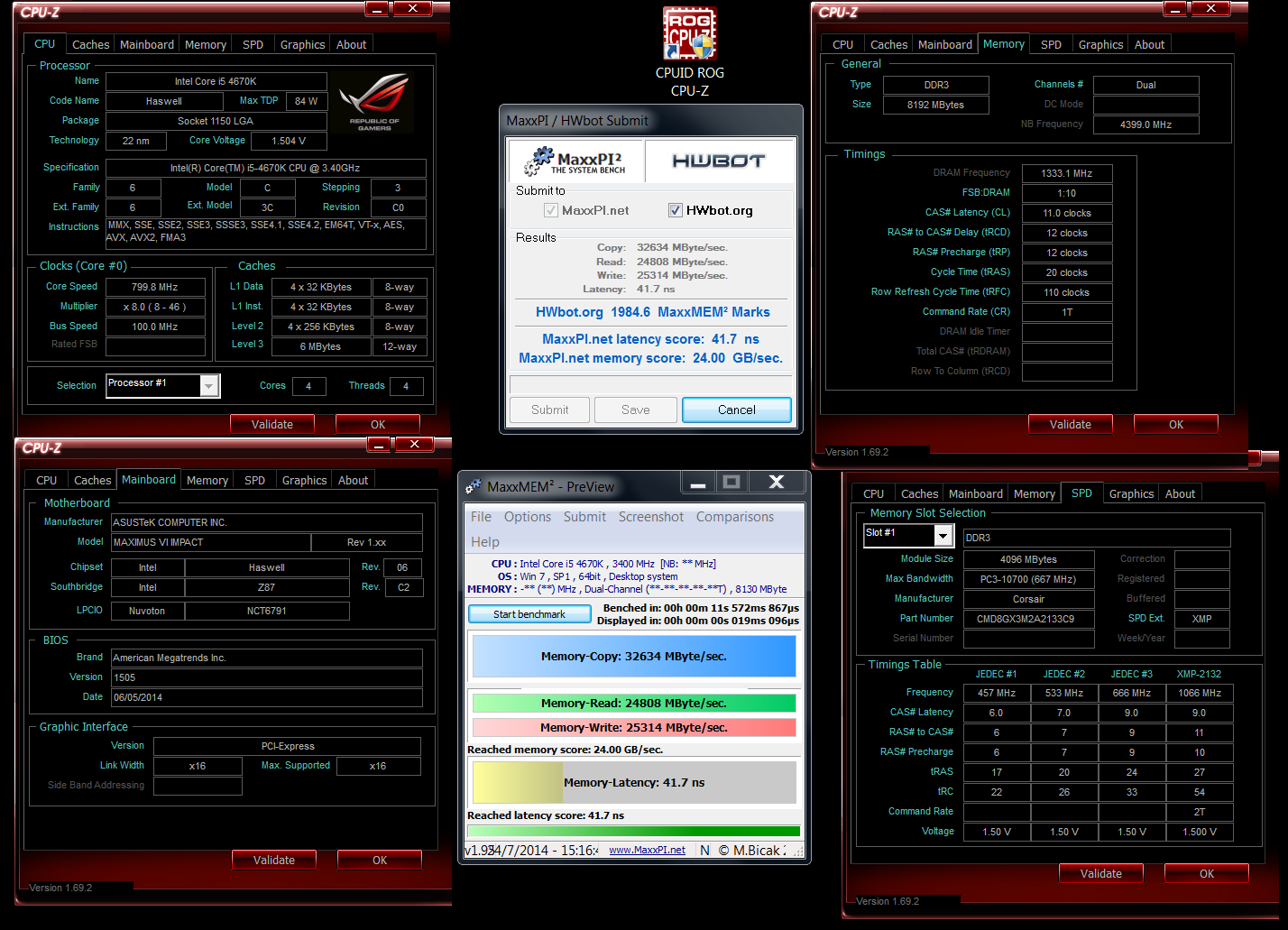The image size is (1288, 930).
Task: Switch to SPD tab in Memory window
Action: pyautogui.click(x=1051, y=44)
